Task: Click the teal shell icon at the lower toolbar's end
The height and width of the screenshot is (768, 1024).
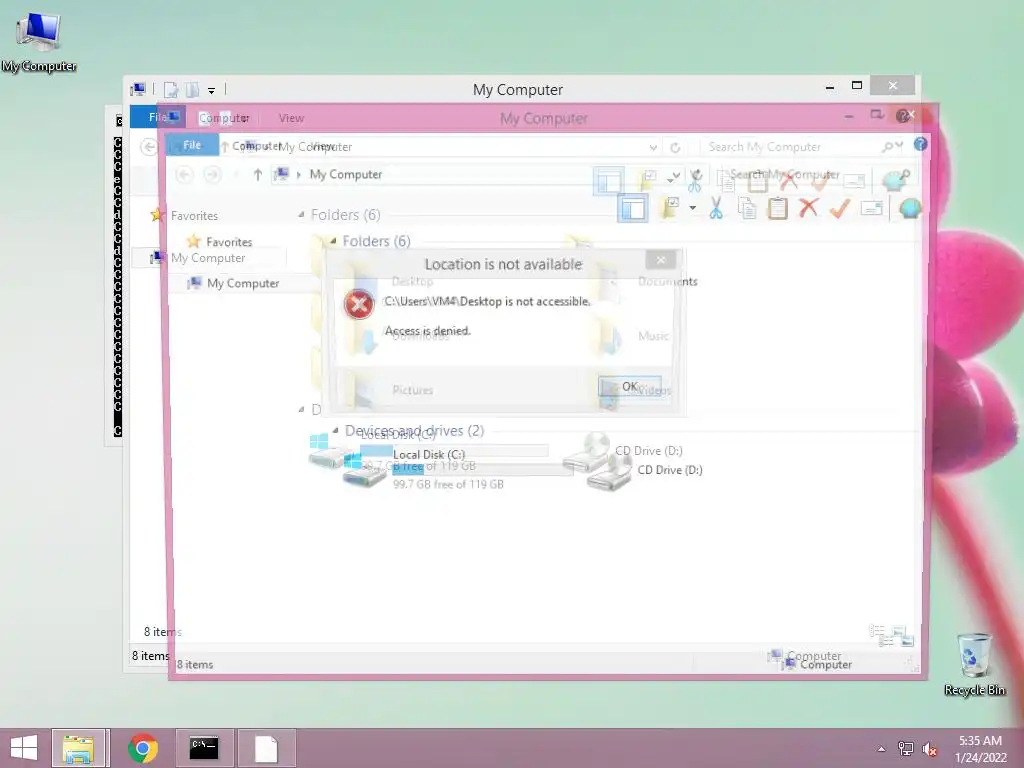Action: pyautogui.click(x=910, y=208)
